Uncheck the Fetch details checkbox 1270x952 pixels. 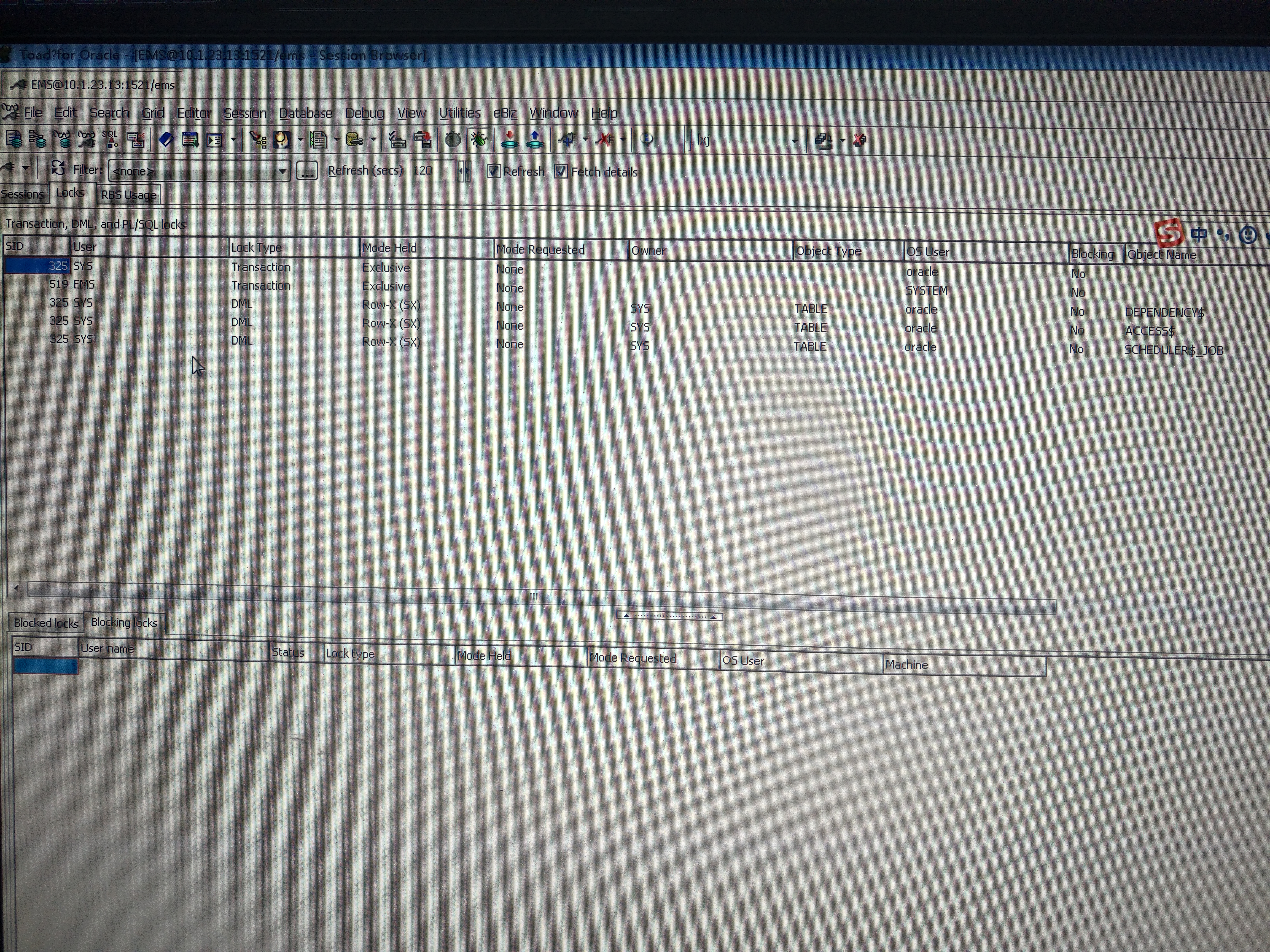pos(561,172)
